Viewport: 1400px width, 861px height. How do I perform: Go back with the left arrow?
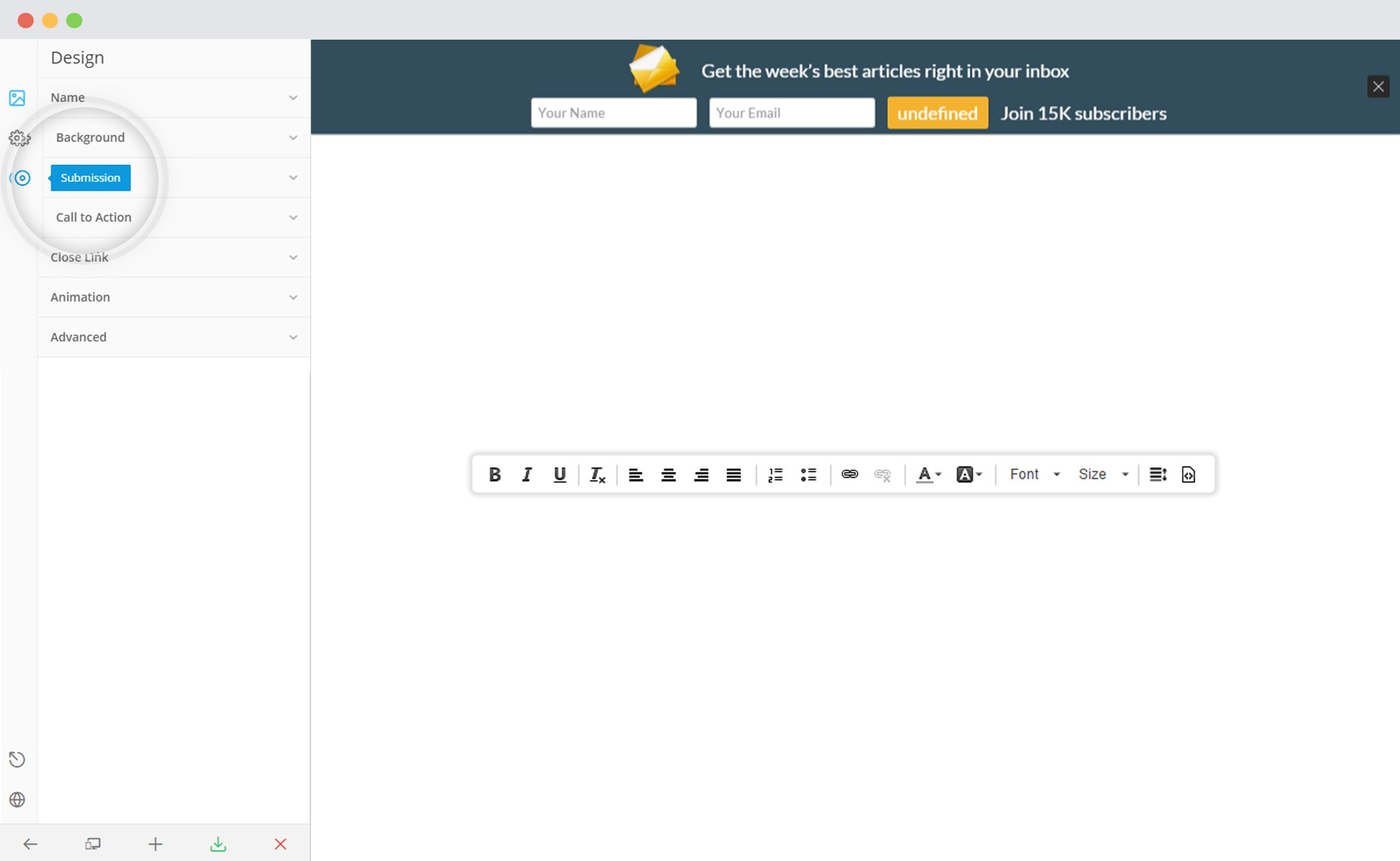click(30, 844)
